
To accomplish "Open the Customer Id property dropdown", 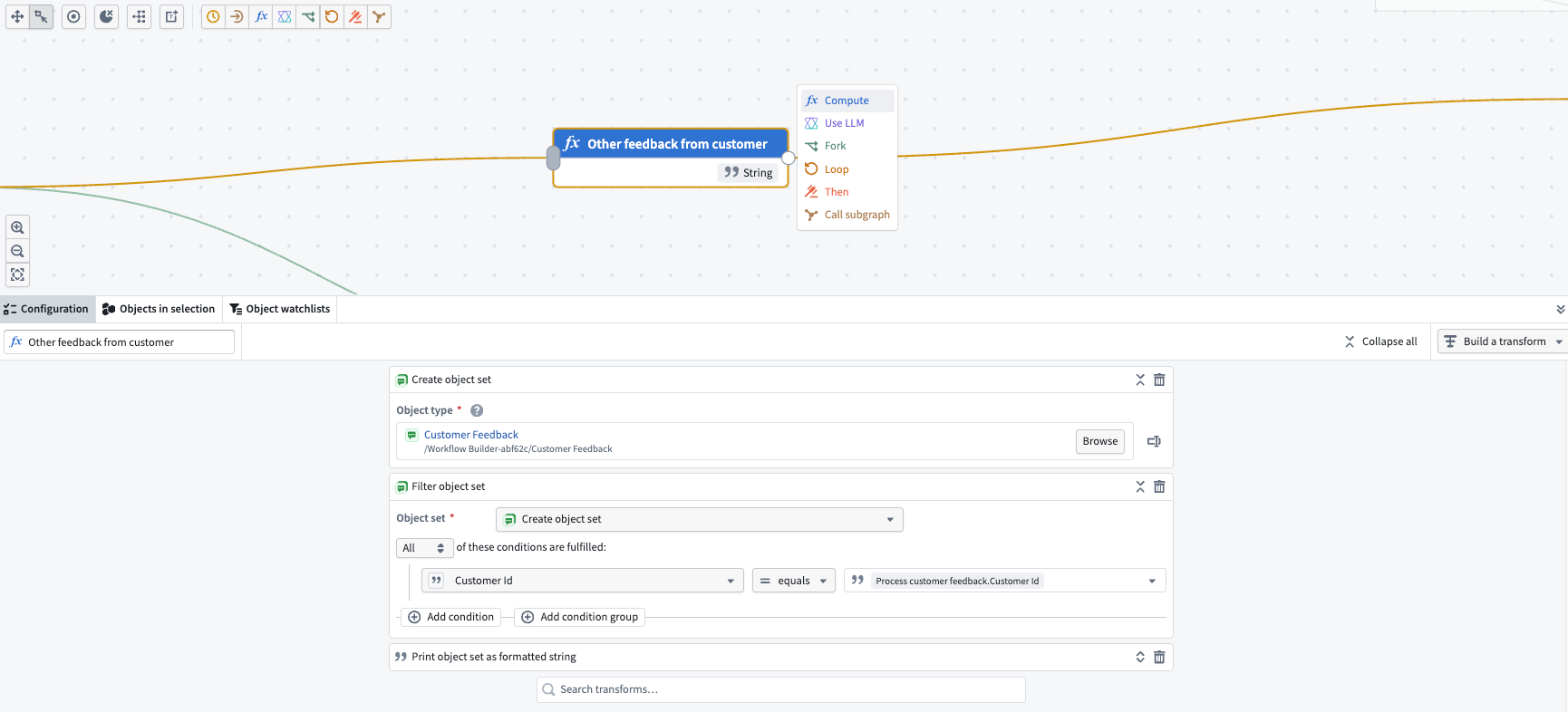I will [583, 581].
